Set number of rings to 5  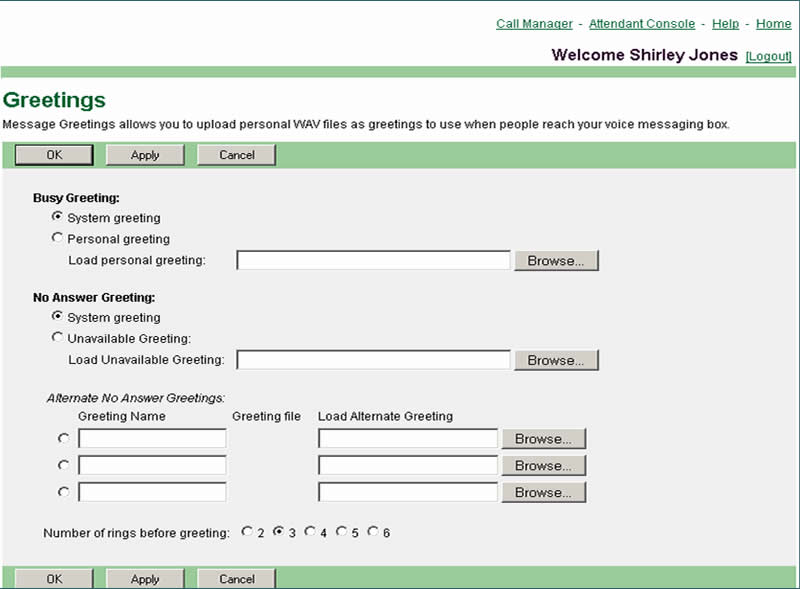coord(342,532)
